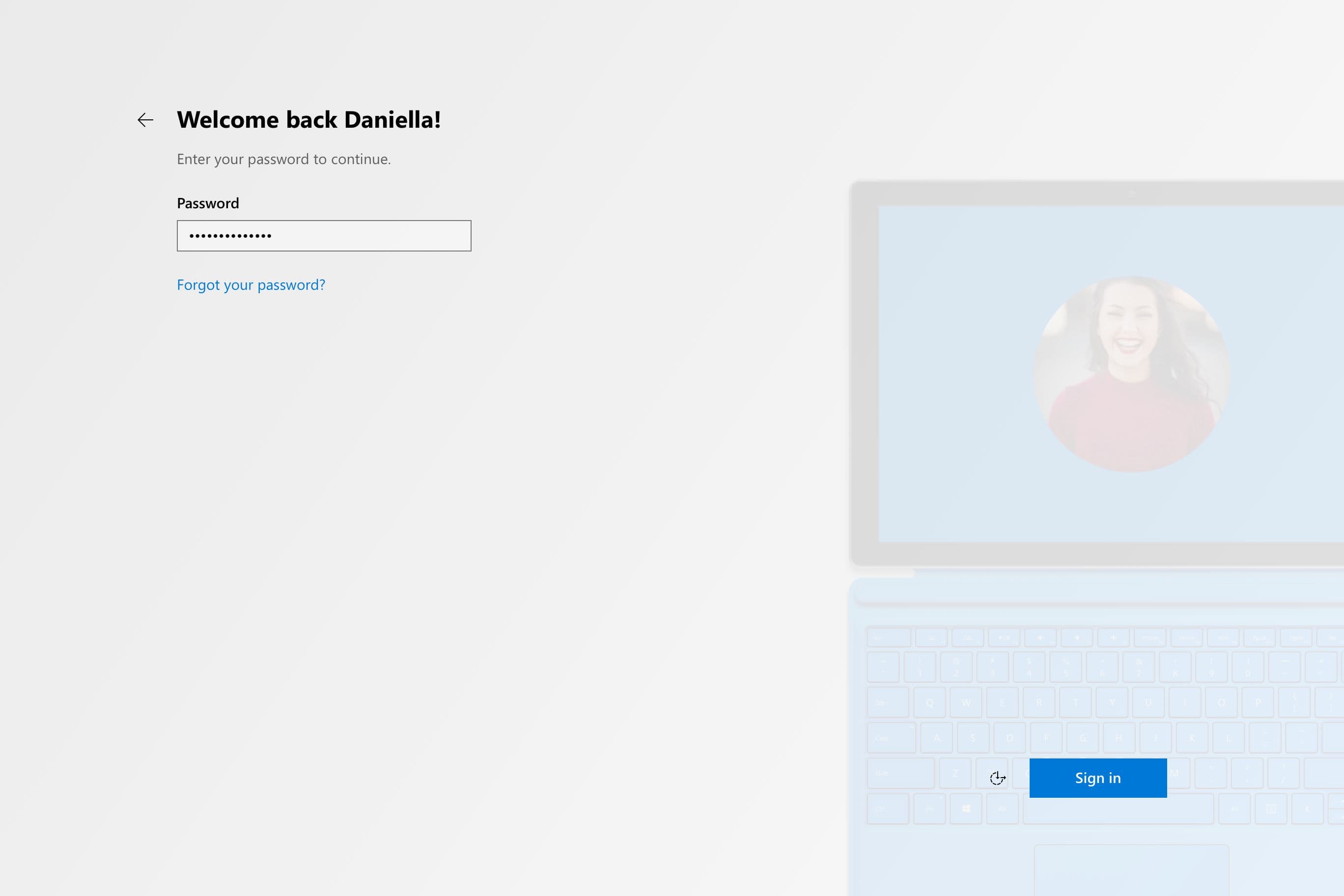This screenshot has width=1344, height=896.
Task: Click Daniella's circular profile picture
Action: tap(1131, 374)
